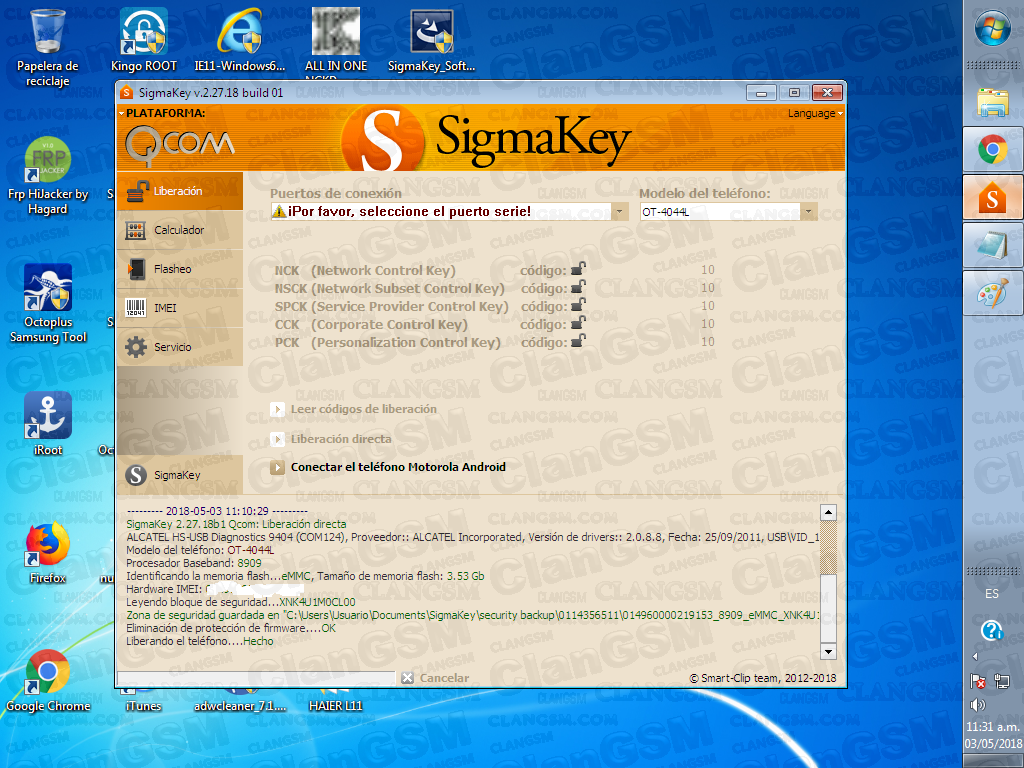The image size is (1024, 768).
Task: Click log line 'Leyendo bloque de seguridad'
Action: point(241,602)
